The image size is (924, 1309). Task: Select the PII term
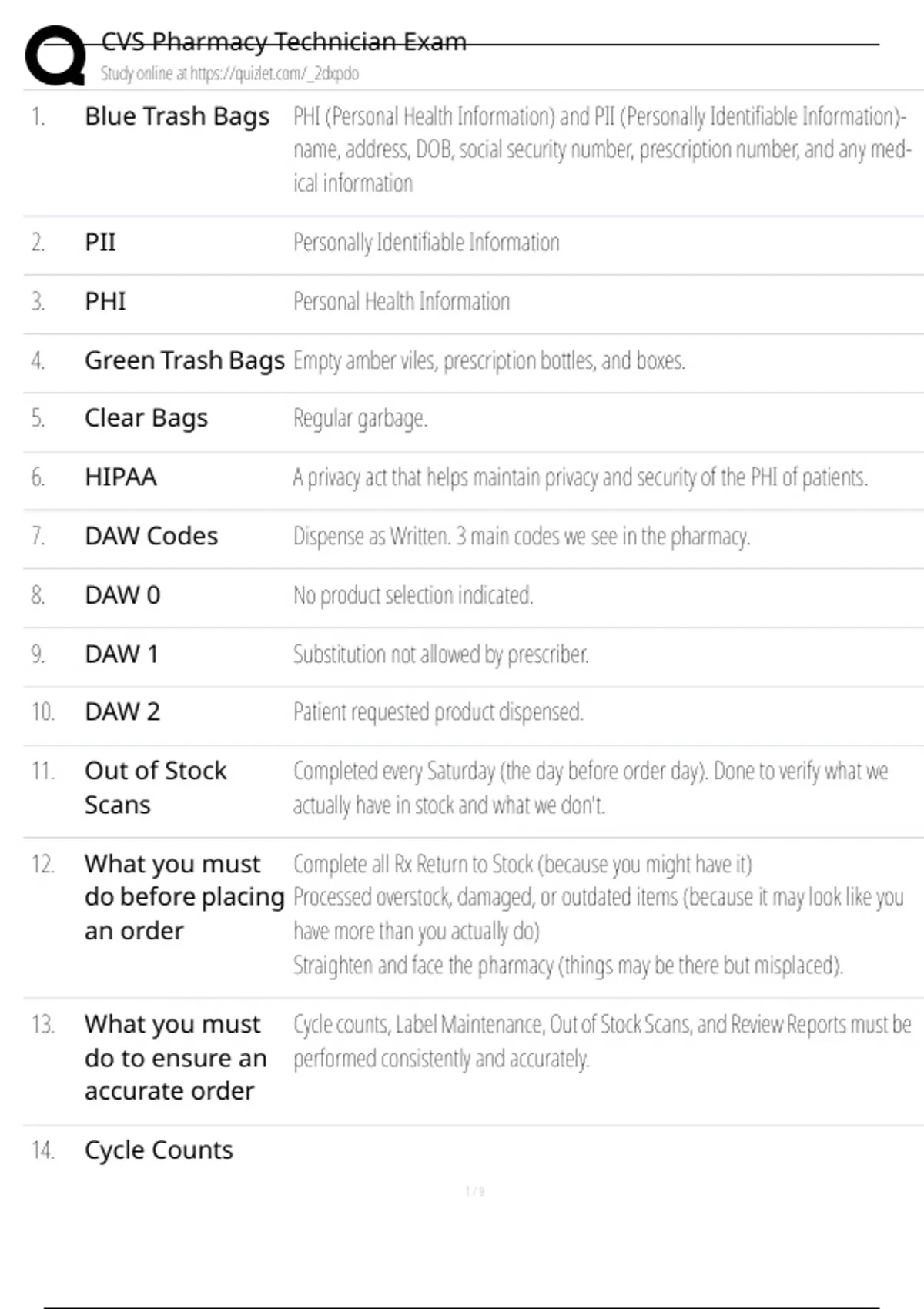click(x=100, y=243)
